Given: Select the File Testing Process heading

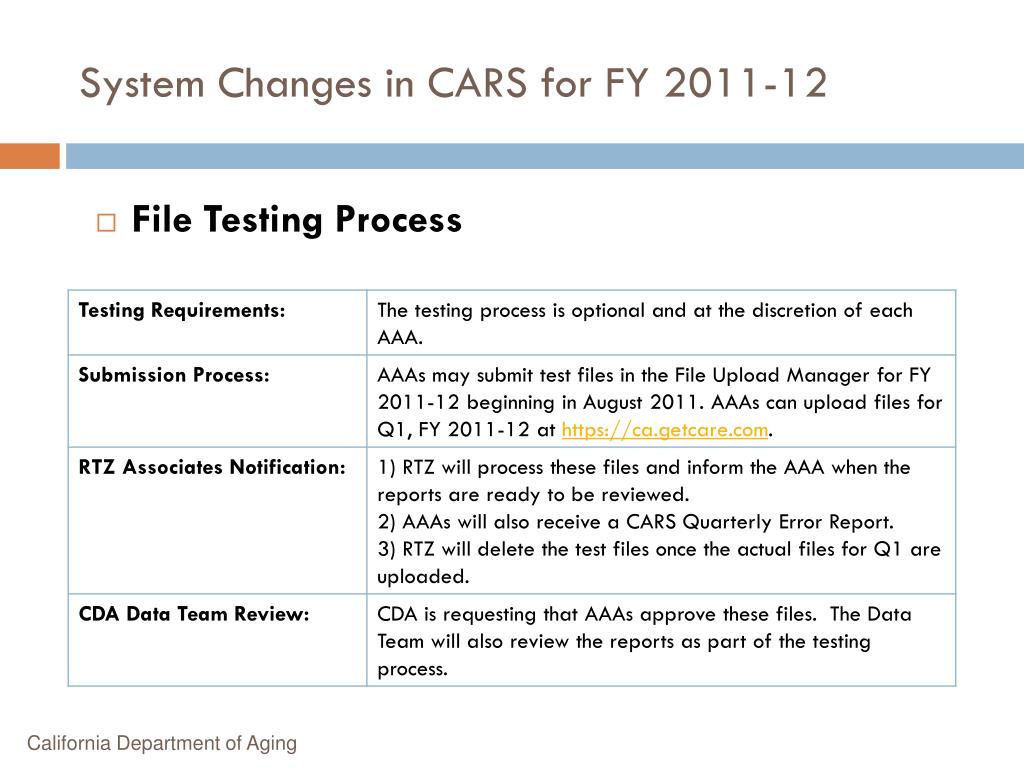Looking at the screenshot, I should (297, 219).
